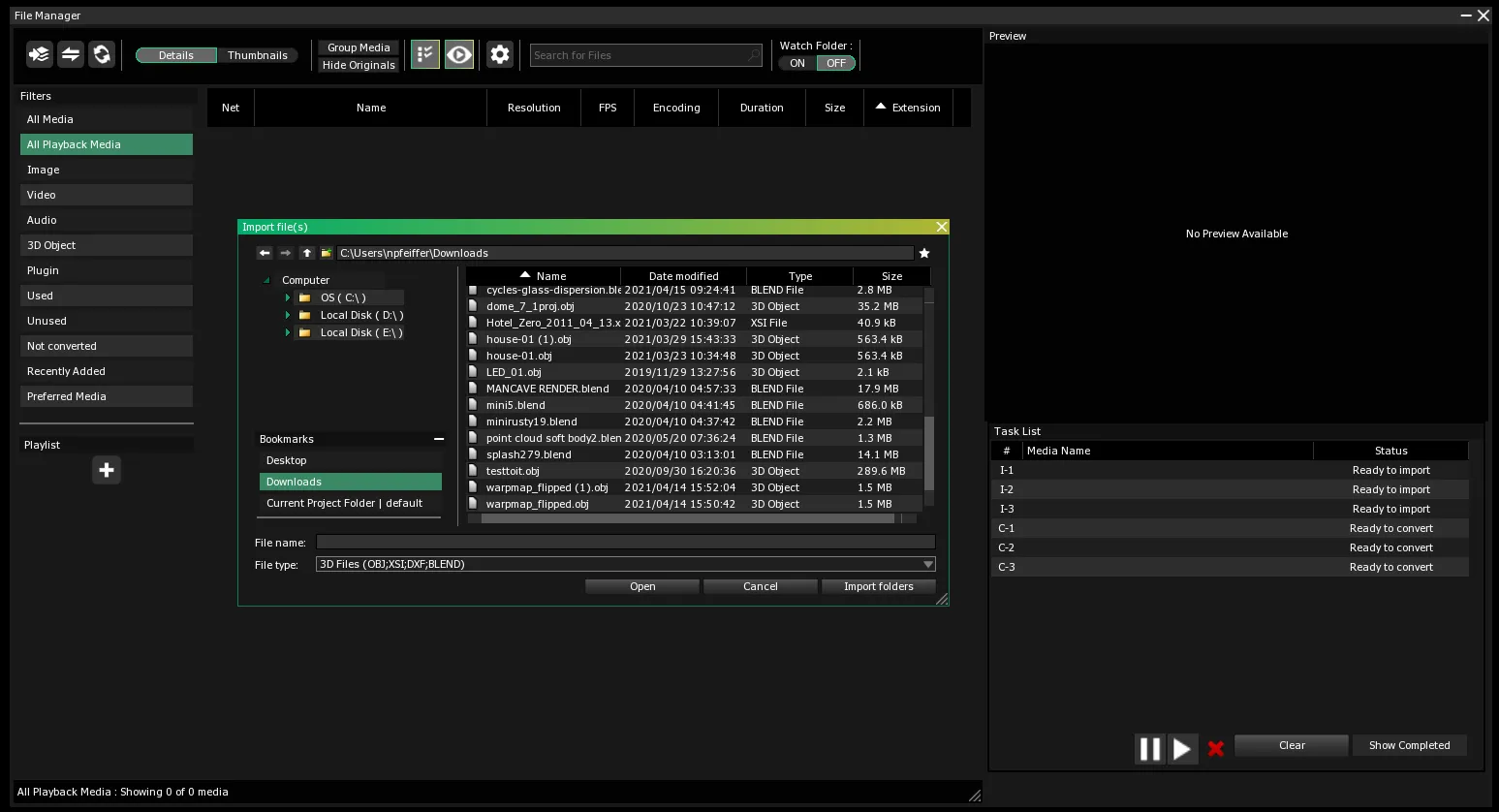Add a new playlist with the plus icon
The height and width of the screenshot is (812, 1499).
pos(107,470)
